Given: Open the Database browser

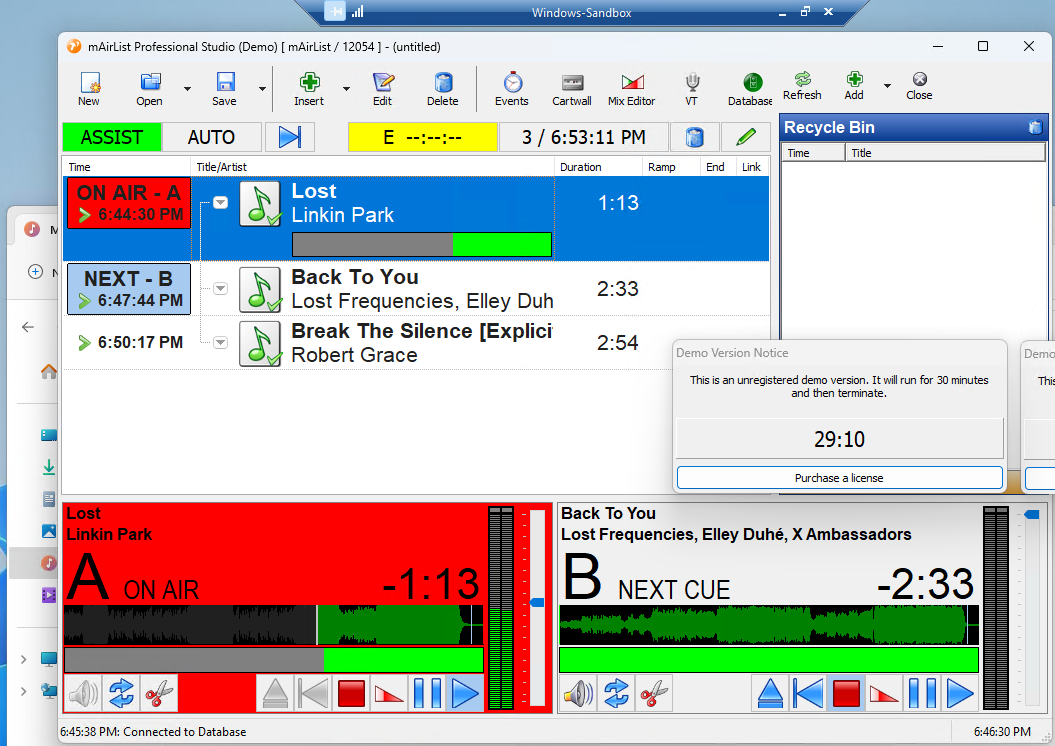Looking at the screenshot, I should click(x=750, y=89).
